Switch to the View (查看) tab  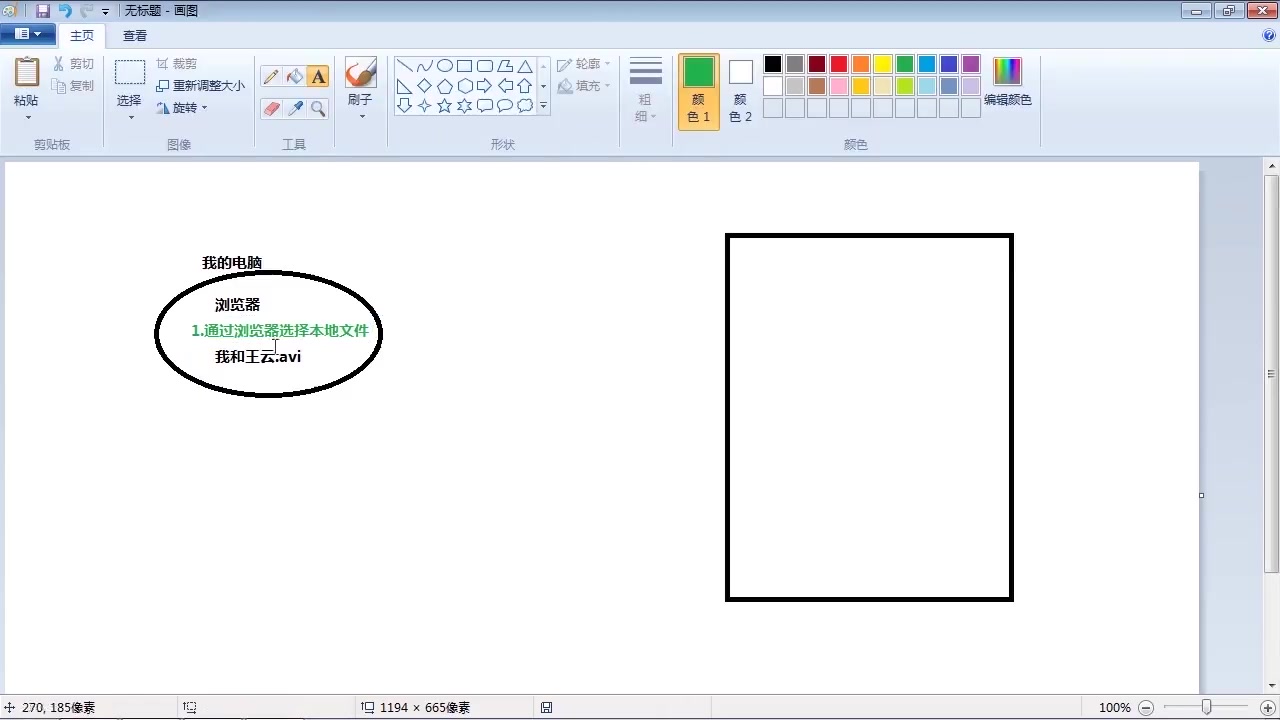pos(135,36)
